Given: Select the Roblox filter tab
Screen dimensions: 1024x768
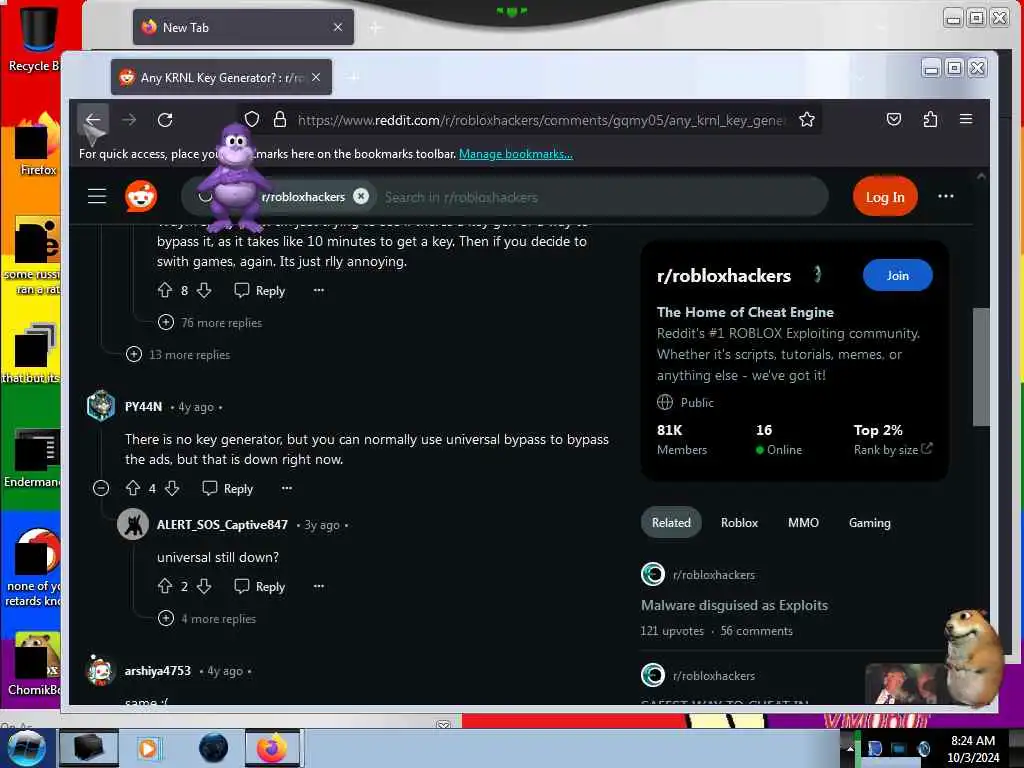Looking at the screenshot, I should (739, 522).
